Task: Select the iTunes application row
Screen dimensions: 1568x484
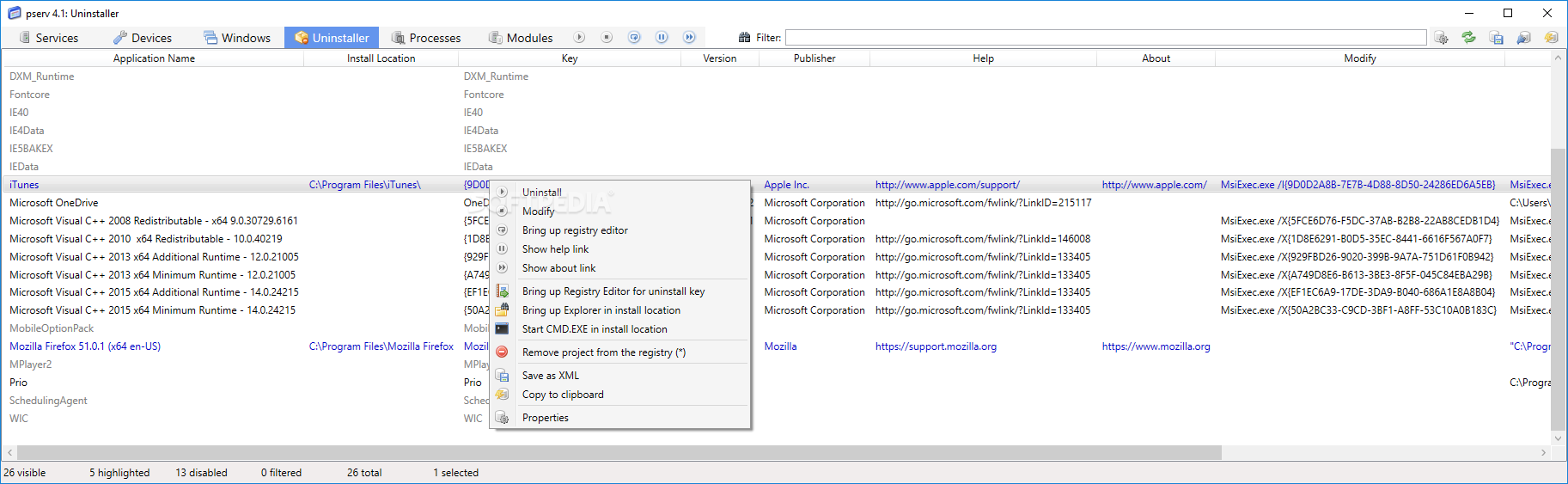Action: 778,185
